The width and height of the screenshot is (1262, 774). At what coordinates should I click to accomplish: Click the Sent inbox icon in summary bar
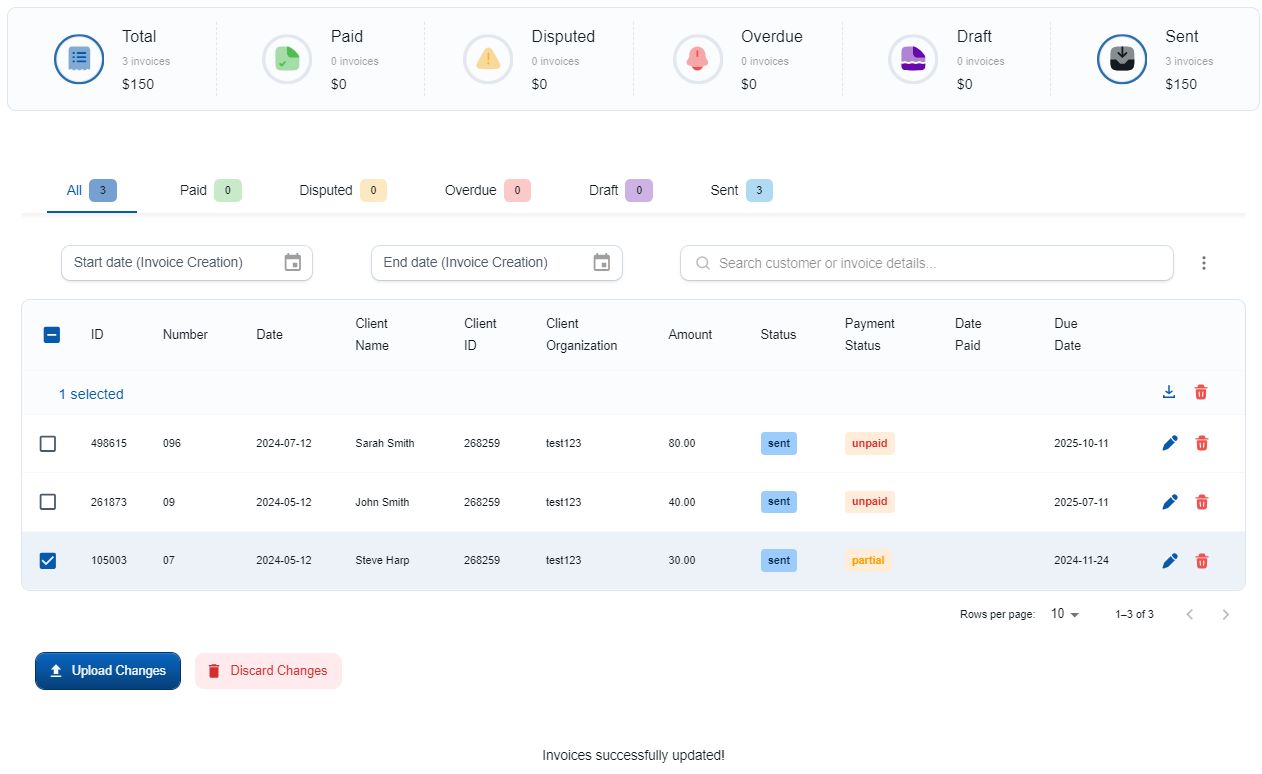coord(1121,58)
